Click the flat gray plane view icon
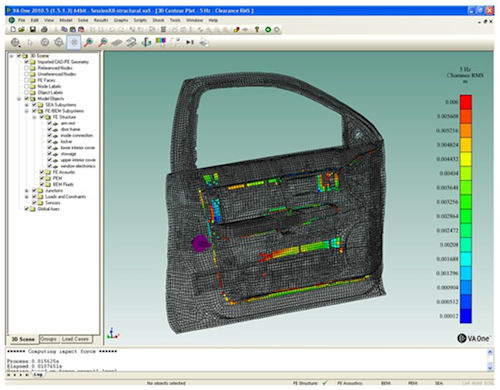Image resolution: width=500 pixels, height=390 pixels. point(117,42)
